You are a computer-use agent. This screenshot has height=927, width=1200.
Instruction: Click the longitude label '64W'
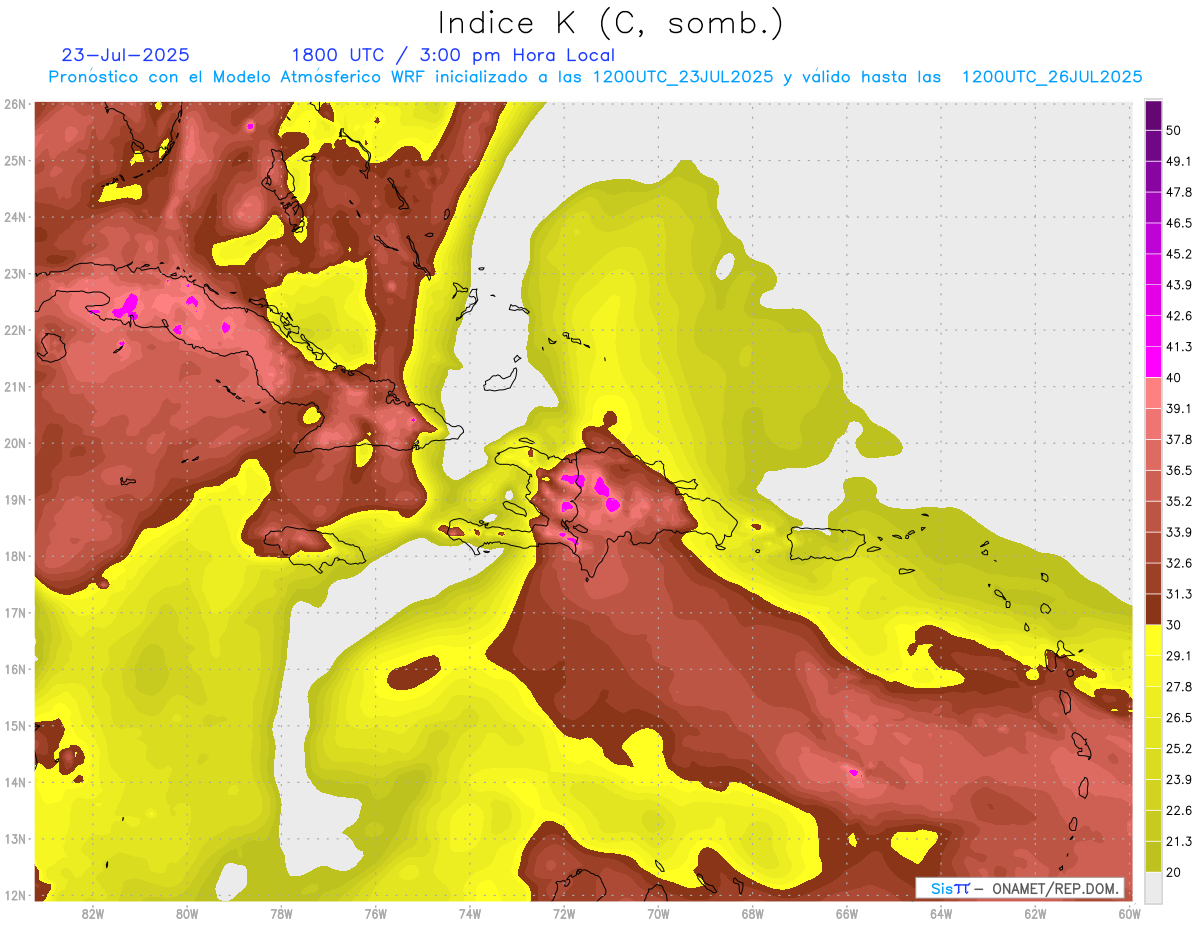(941, 914)
